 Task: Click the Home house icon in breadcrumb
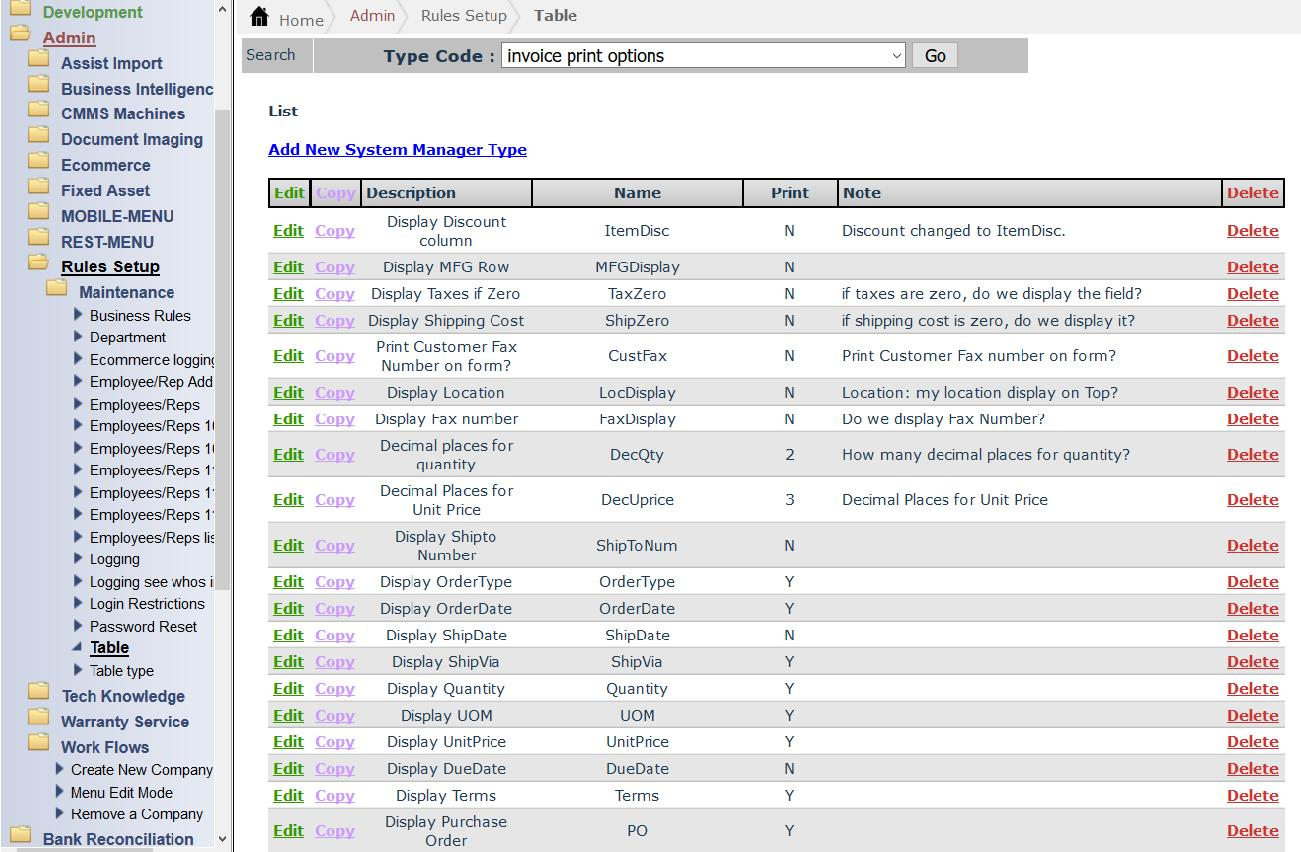(260, 17)
